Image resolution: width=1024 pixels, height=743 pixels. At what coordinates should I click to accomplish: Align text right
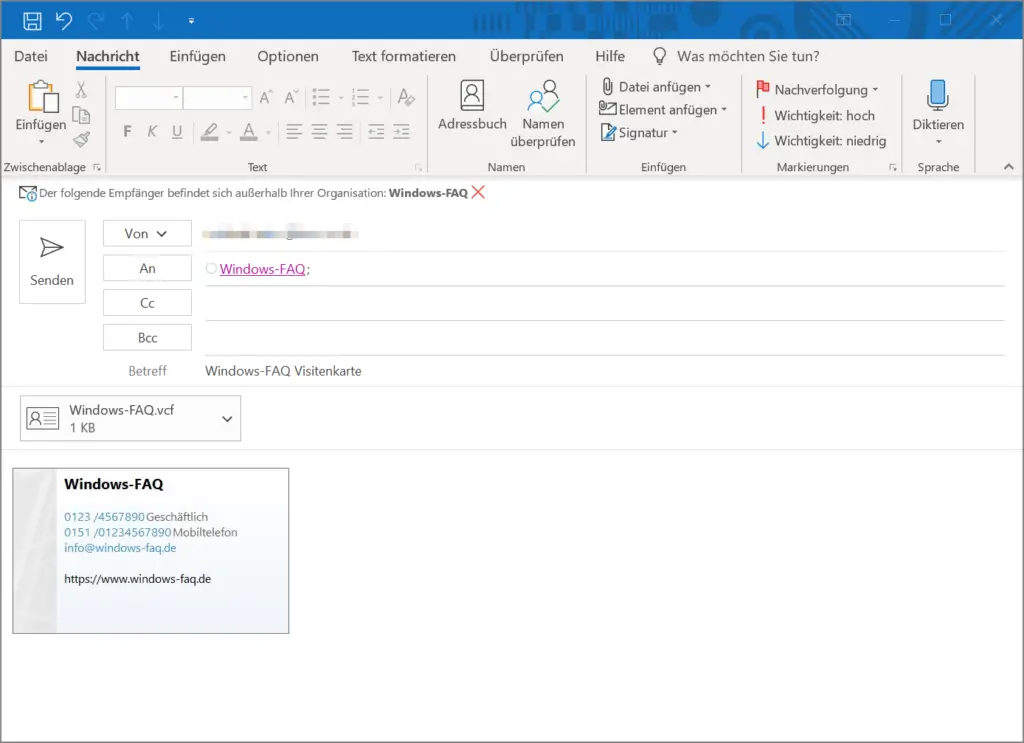[x=345, y=132]
